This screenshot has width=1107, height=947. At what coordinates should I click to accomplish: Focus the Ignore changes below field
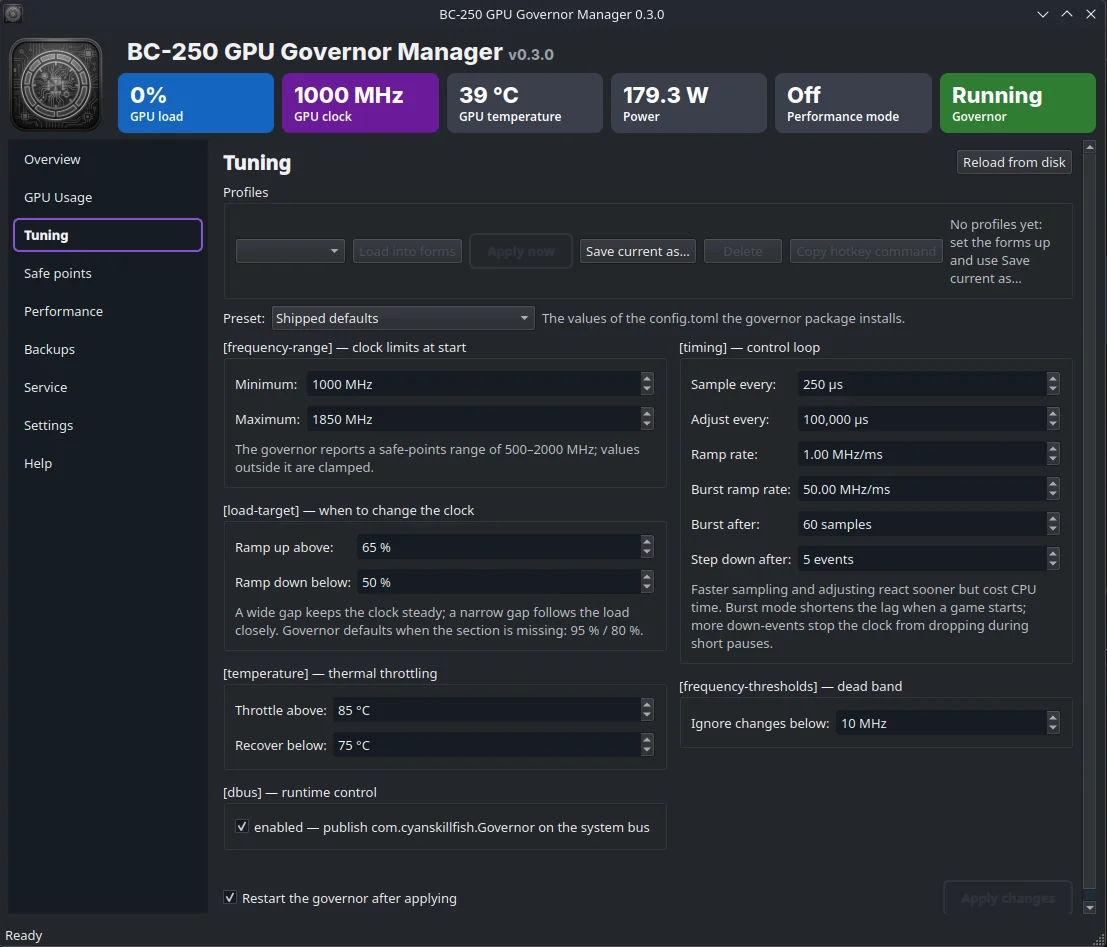[947, 723]
